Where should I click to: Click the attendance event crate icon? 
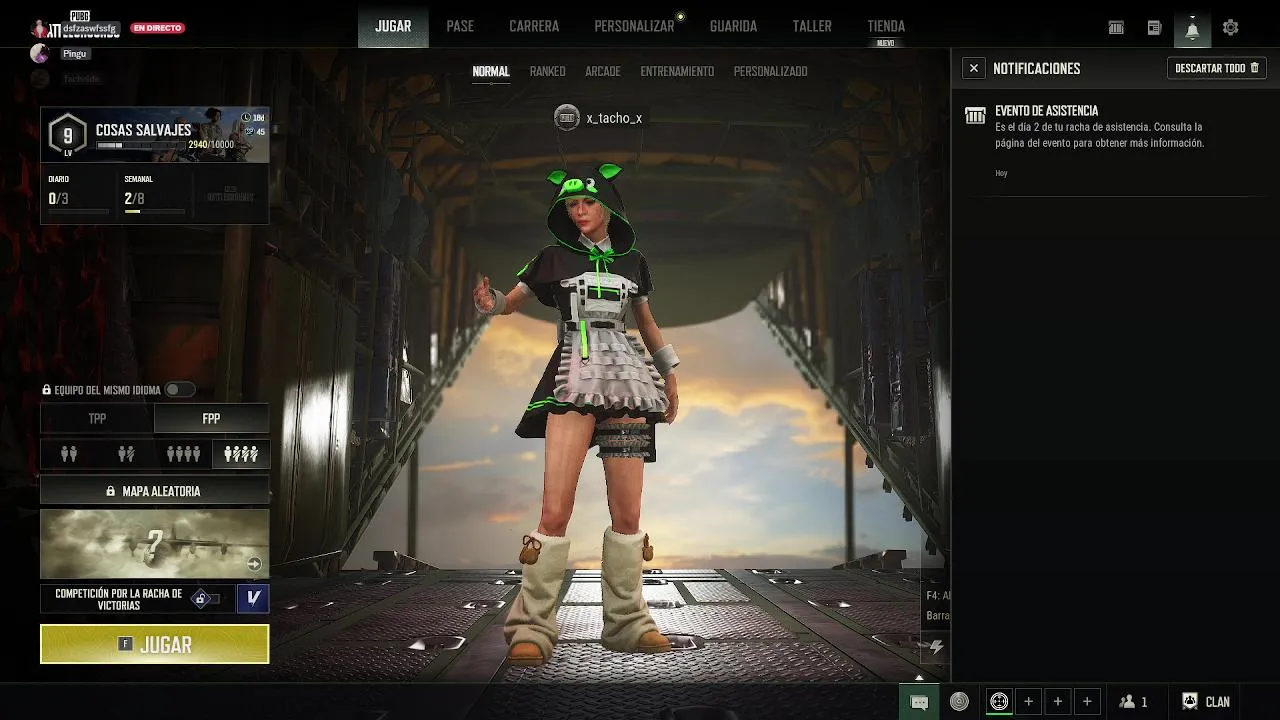click(x=975, y=116)
